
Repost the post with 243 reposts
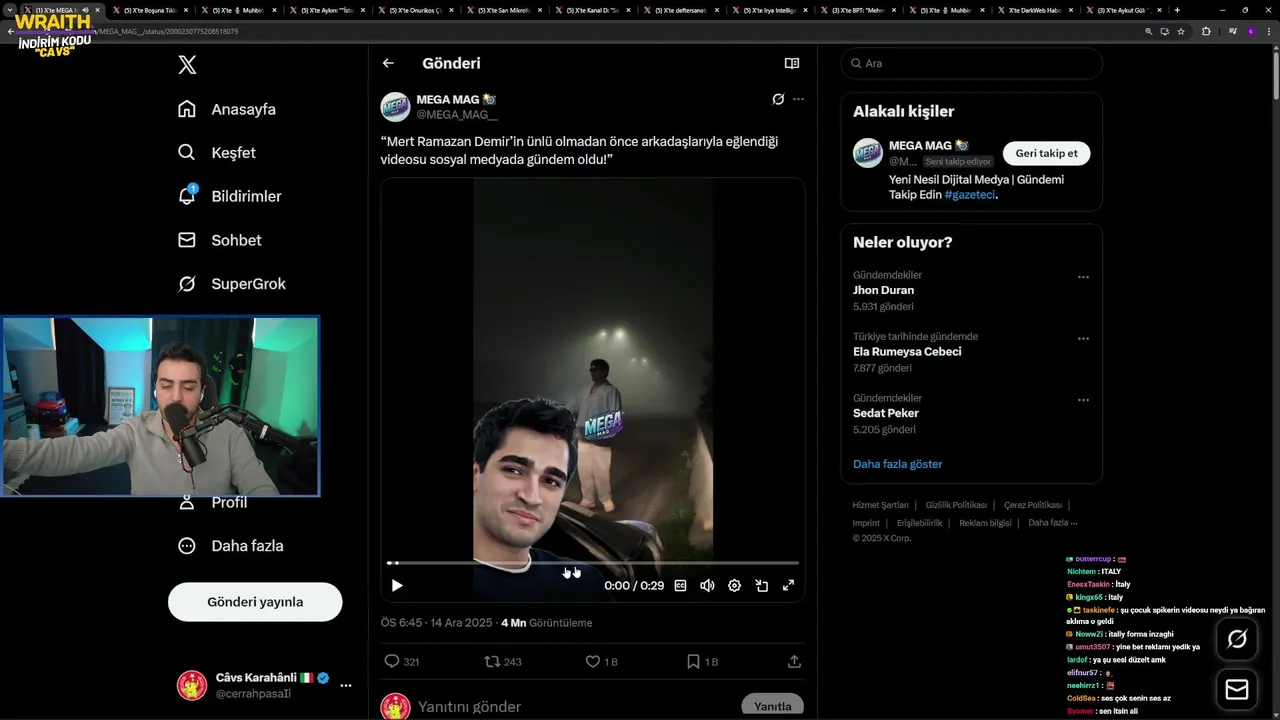pyautogui.click(x=503, y=662)
